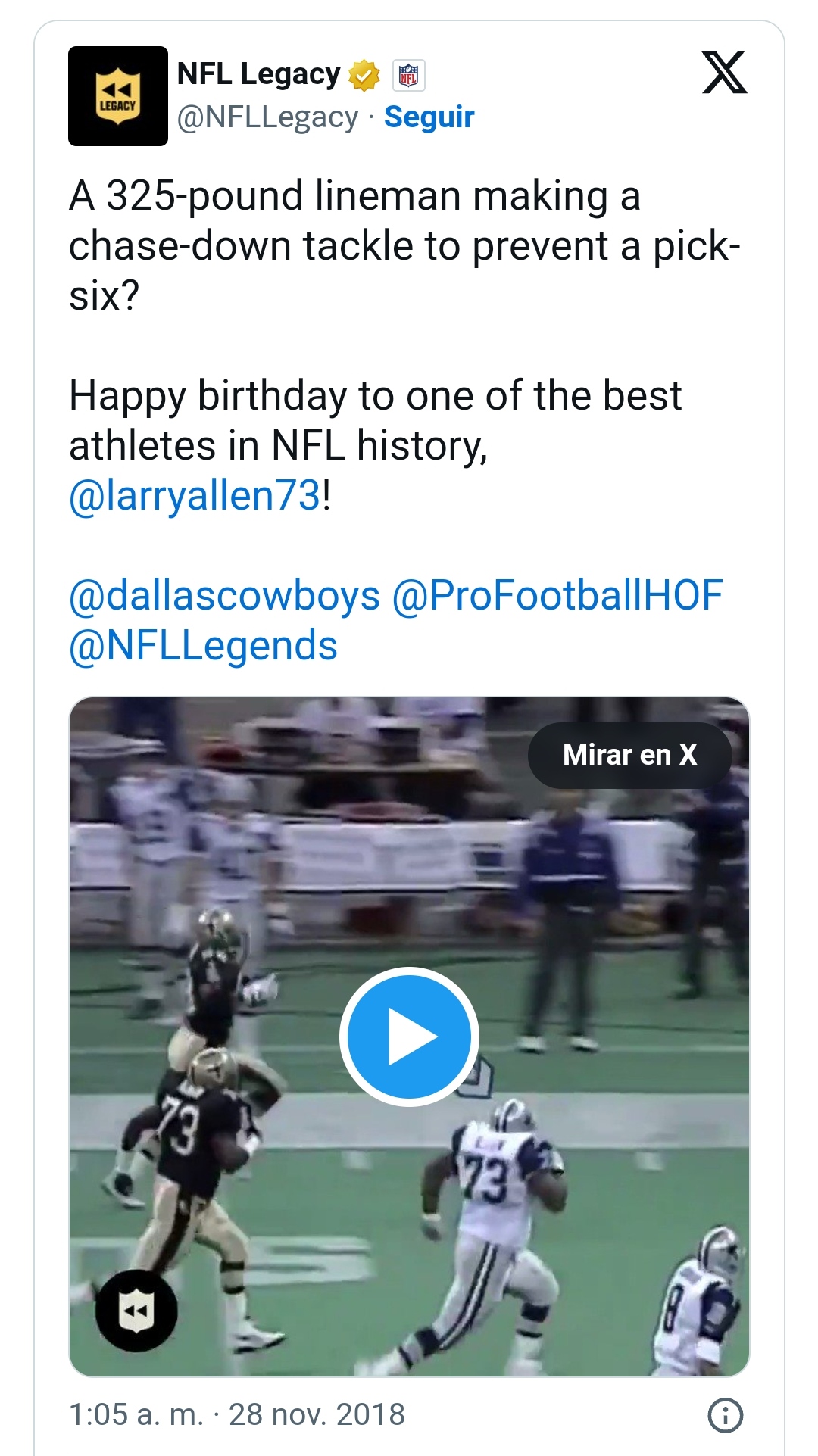This screenshot has height=1456, width=818.
Task: Click the Legacy rewind watermark icon in the video
Action: pos(136,1310)
